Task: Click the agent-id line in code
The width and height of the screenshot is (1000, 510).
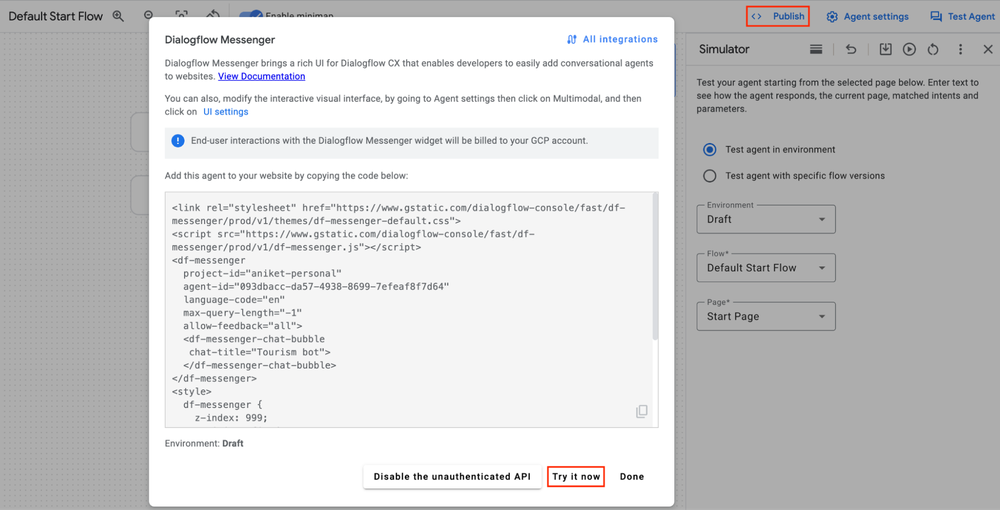Action: point(316,286)
